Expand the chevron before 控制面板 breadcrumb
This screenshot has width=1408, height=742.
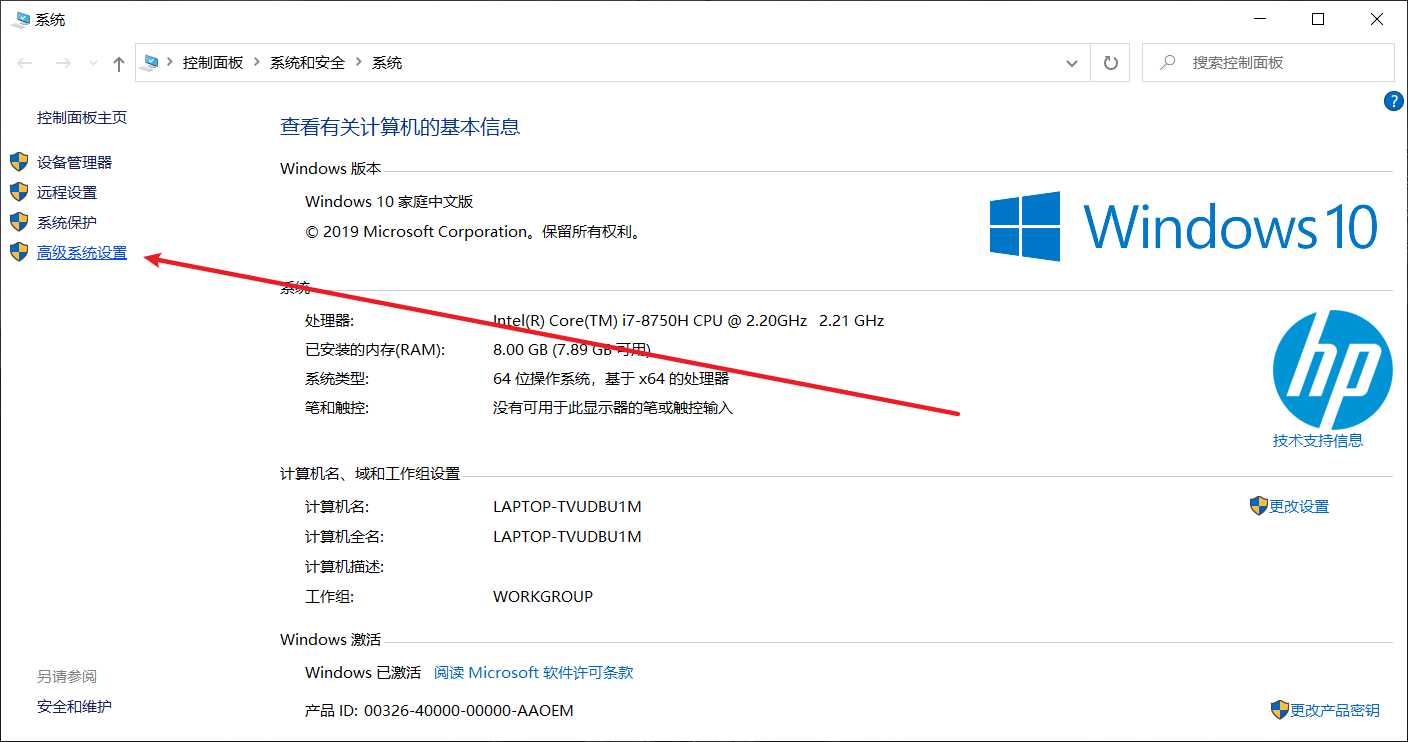(x=170, y=62)
